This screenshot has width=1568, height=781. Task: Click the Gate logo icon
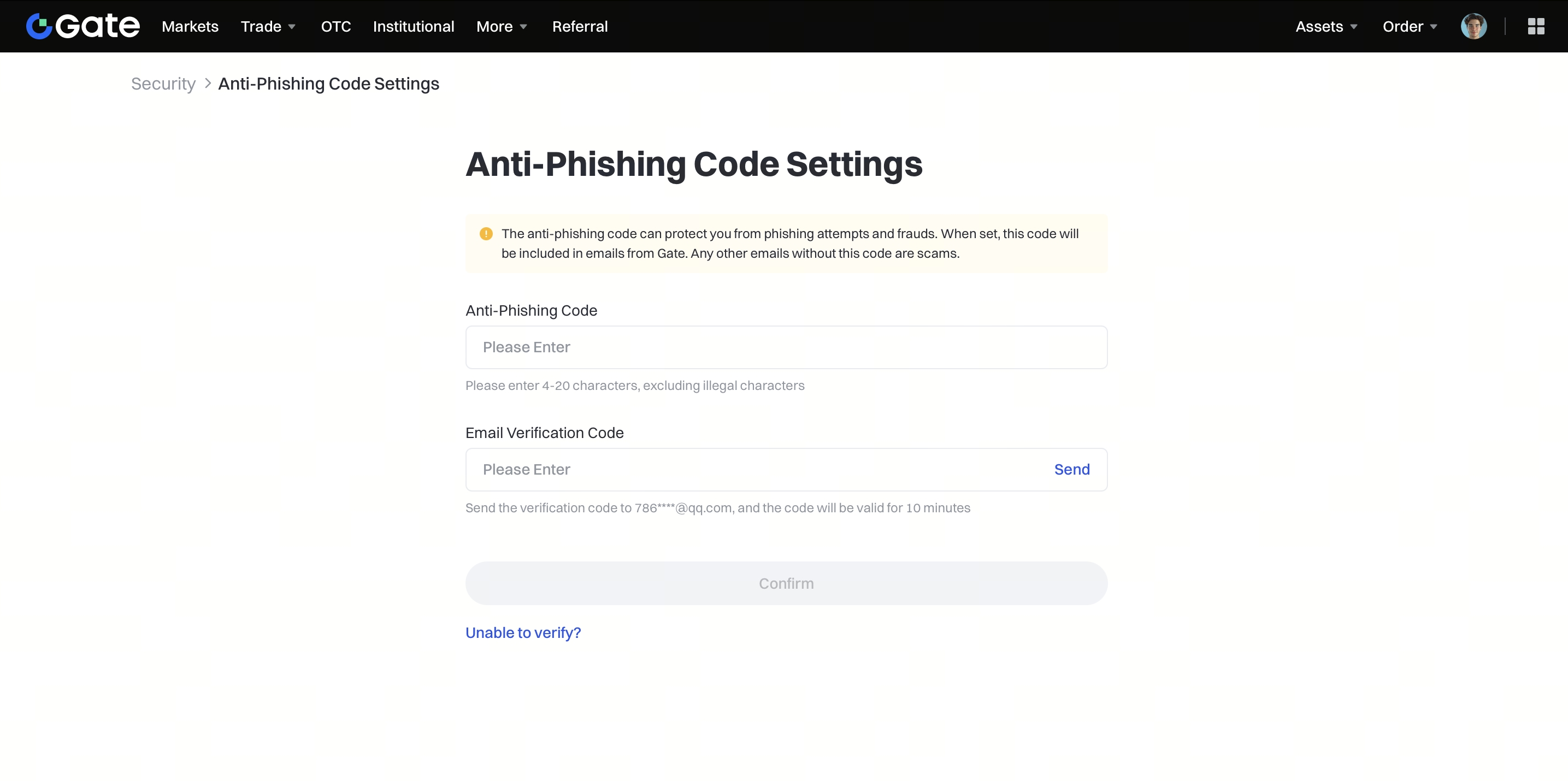tap(39, 26)
